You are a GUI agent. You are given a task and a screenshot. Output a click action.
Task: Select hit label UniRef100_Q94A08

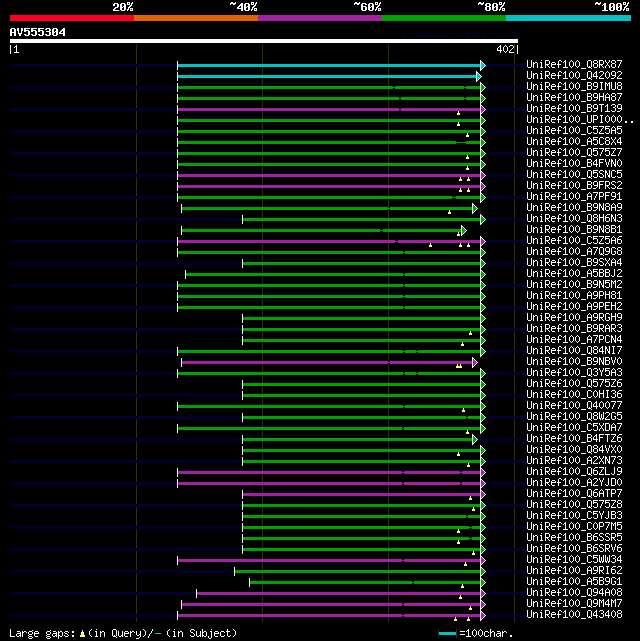coord(574,593)
